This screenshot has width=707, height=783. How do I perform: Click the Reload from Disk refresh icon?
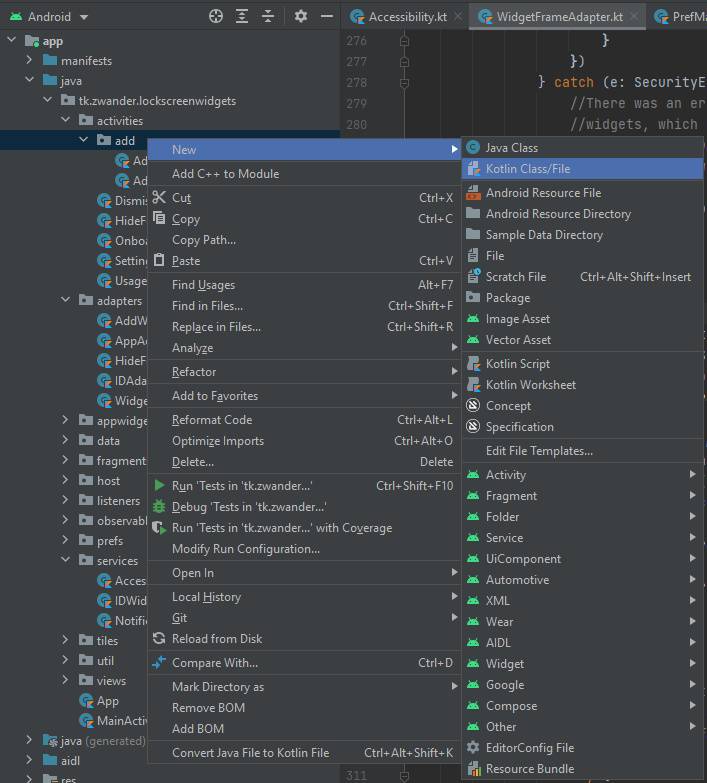[x=159, y=638]
